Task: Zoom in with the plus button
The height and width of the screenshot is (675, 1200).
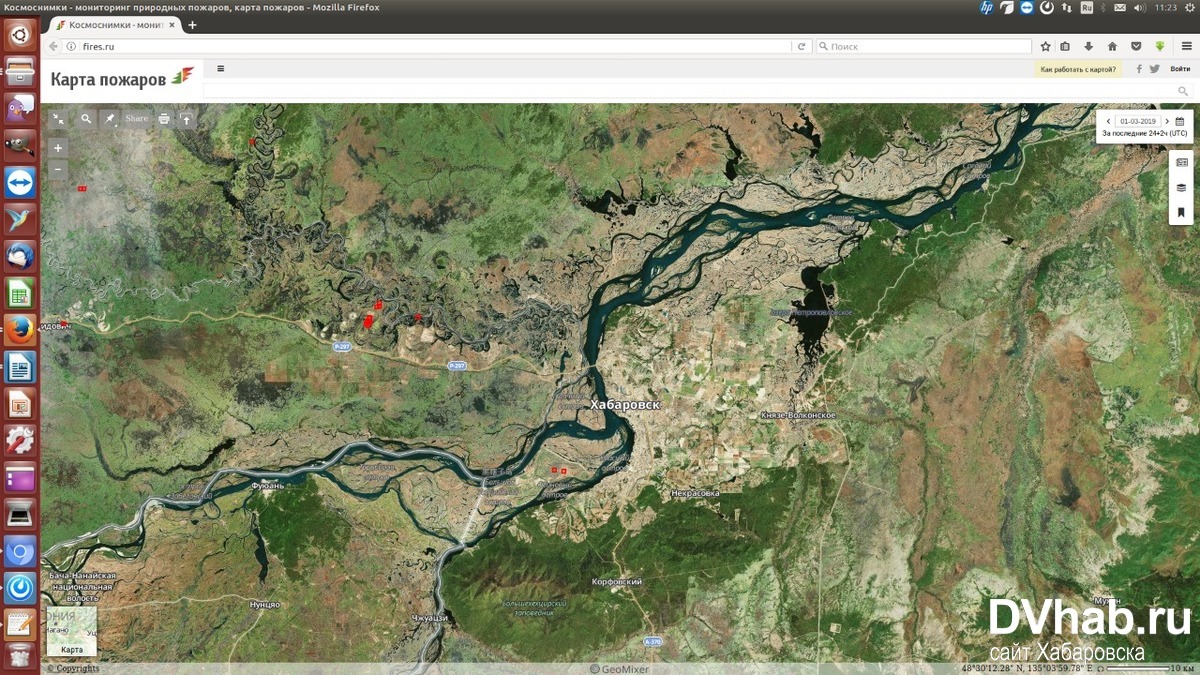Action: tap(58, 148)
